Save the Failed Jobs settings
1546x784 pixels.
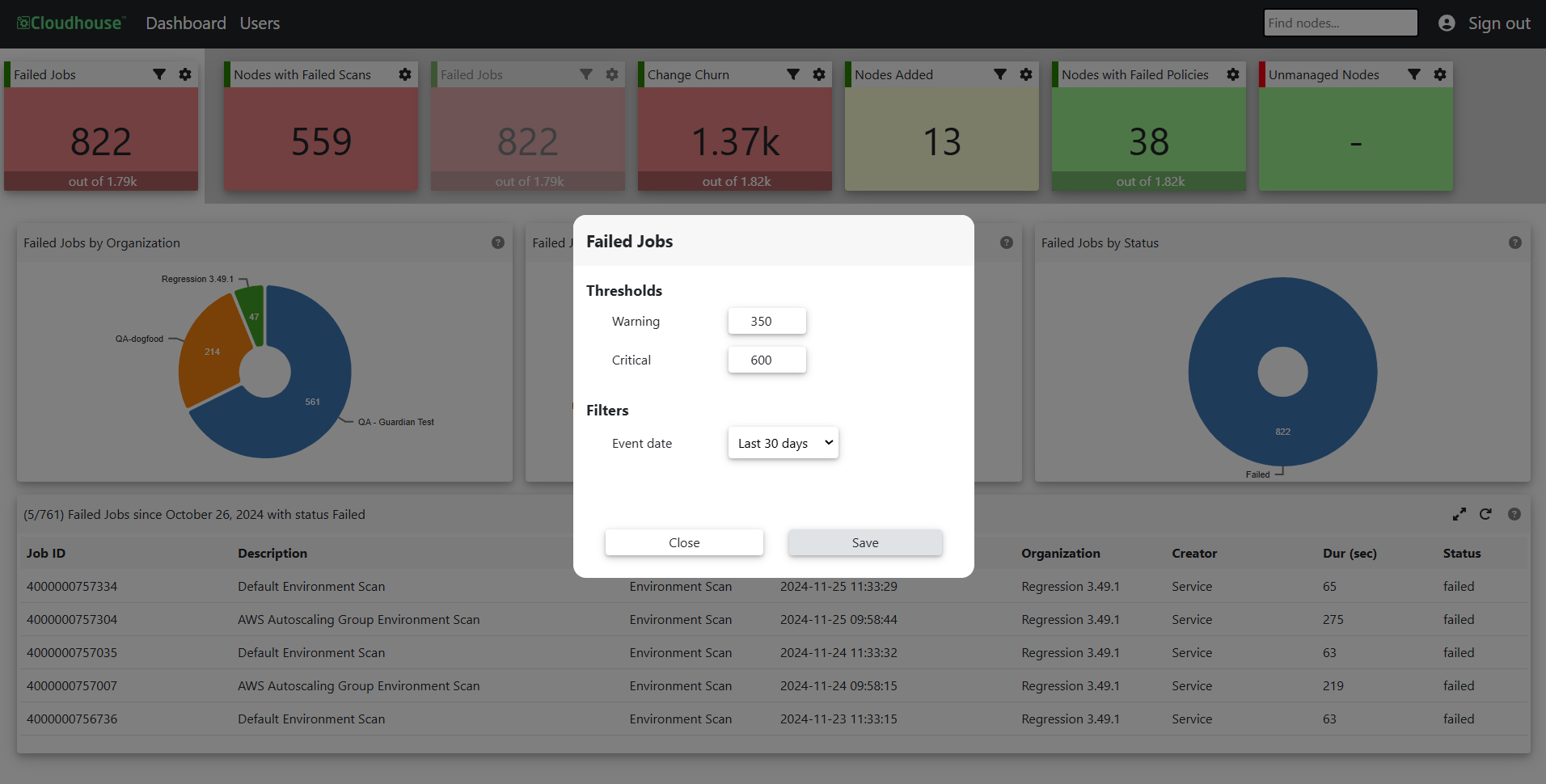865,542
